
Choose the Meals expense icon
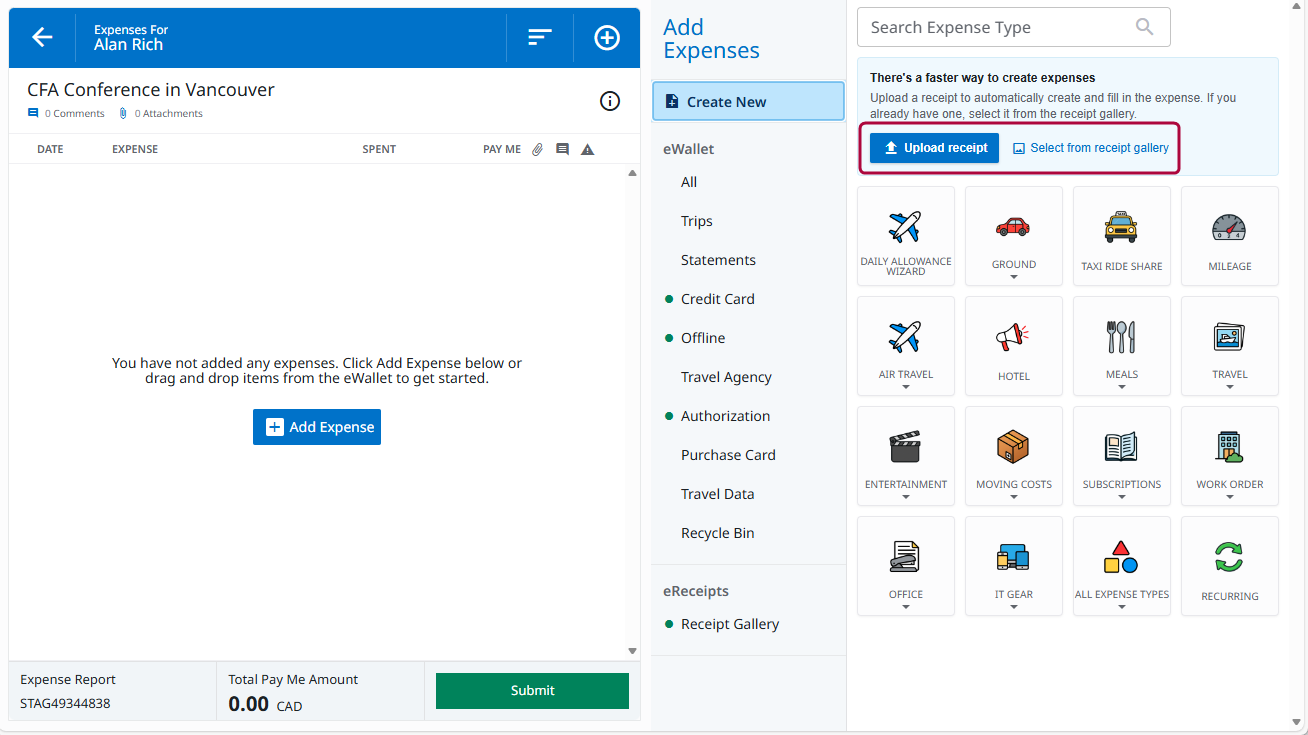click(1121, 340)
